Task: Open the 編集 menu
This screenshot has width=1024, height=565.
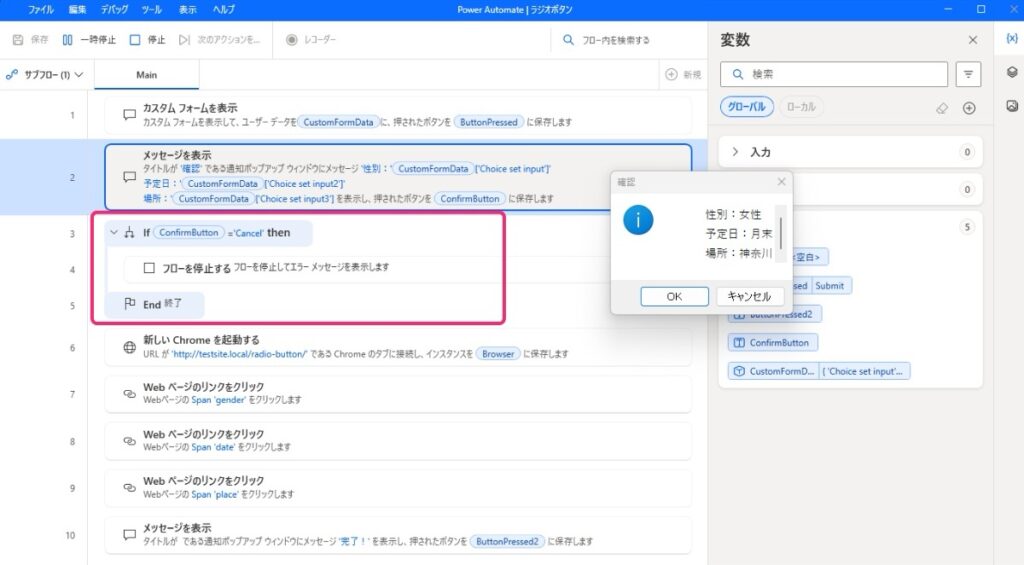Action: [x=77, y=9]
